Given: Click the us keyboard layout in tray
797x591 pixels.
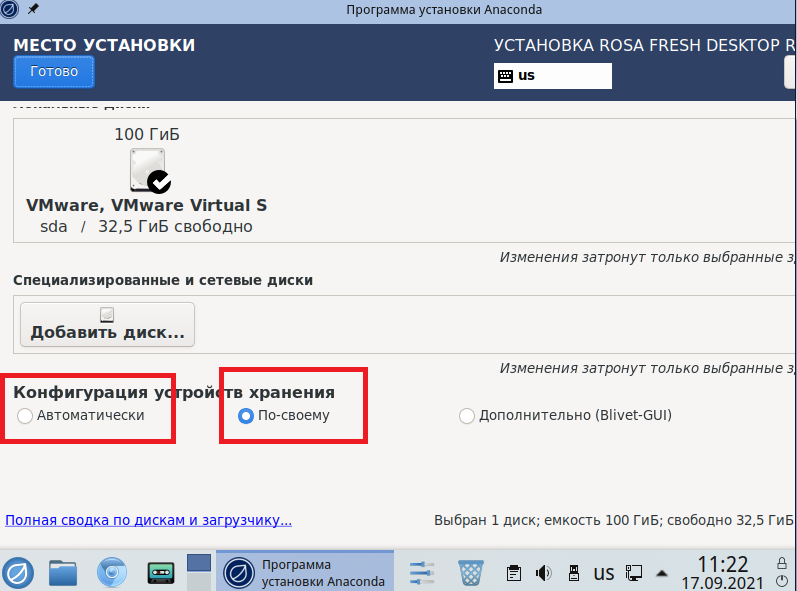Looking at the screenshot, I should click(x=604, y=573).
